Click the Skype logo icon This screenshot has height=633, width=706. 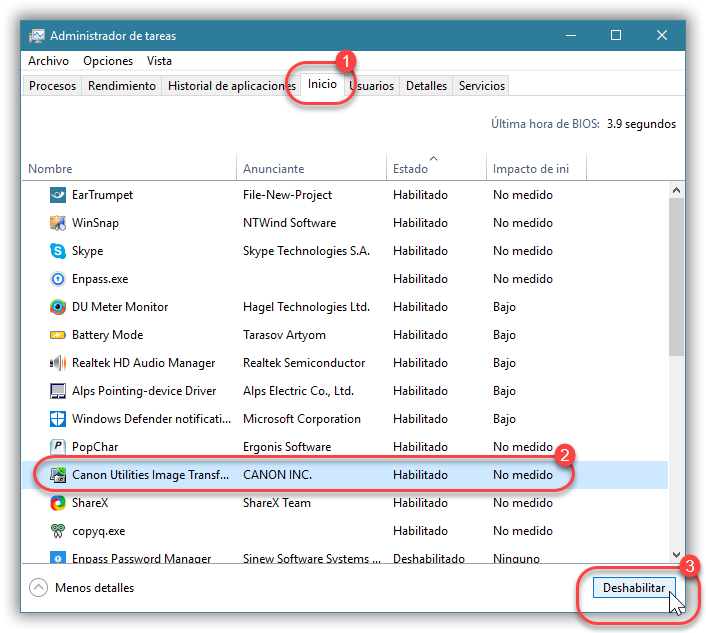tap(58, 251)
